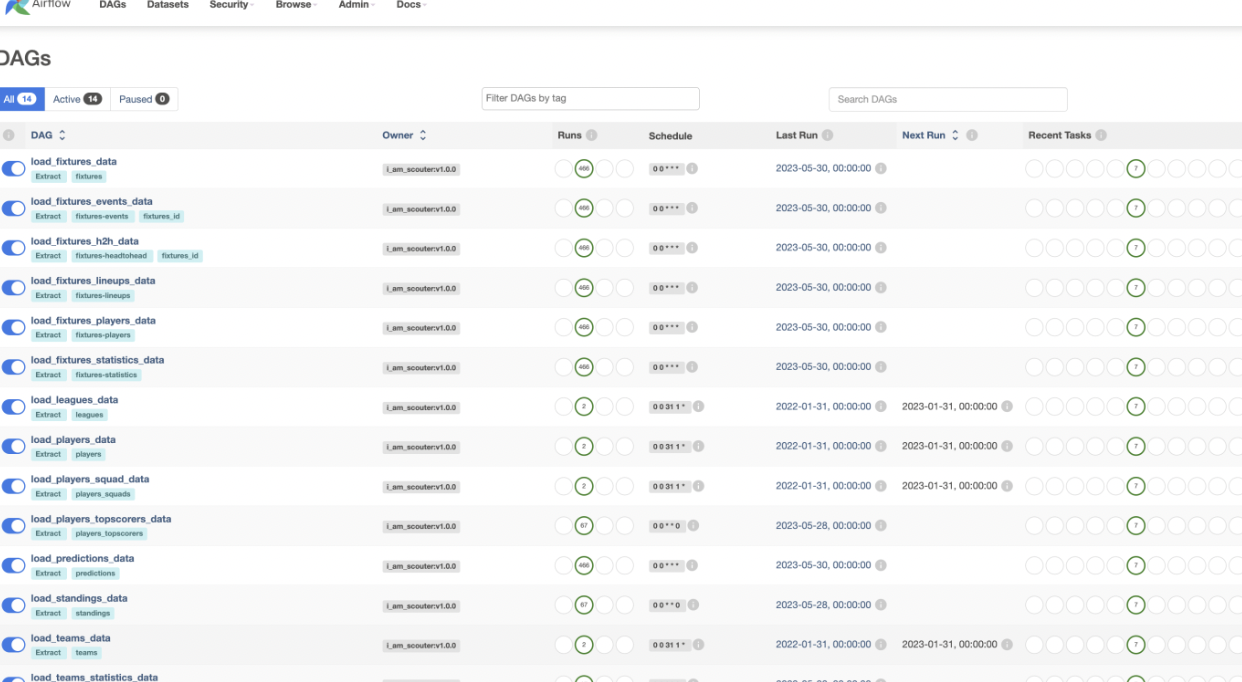Toggle the load_leagues_data DAG switch
The image size is (1242, 682).
coord(13,407)
